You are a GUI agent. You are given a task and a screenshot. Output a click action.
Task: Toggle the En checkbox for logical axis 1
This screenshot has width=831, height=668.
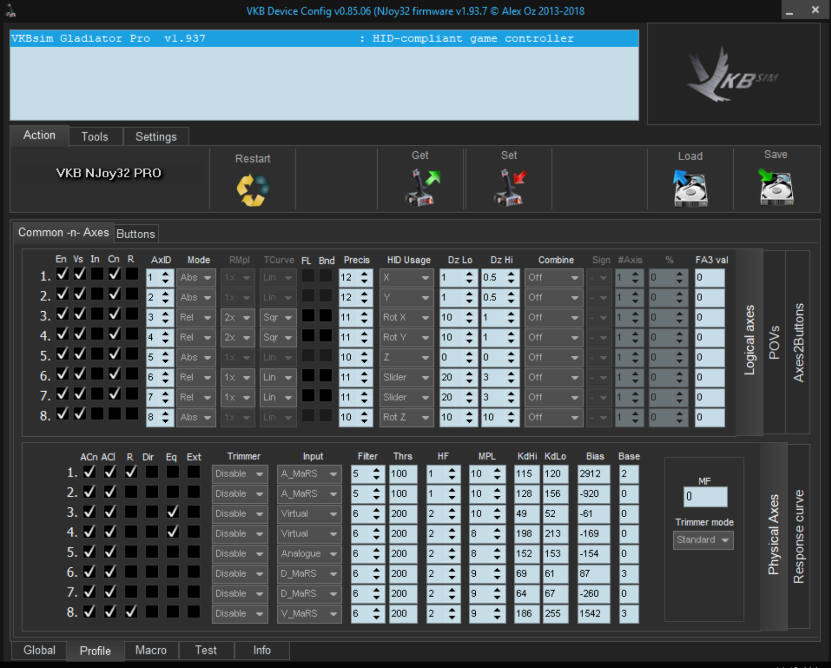[x=62, y=273]
